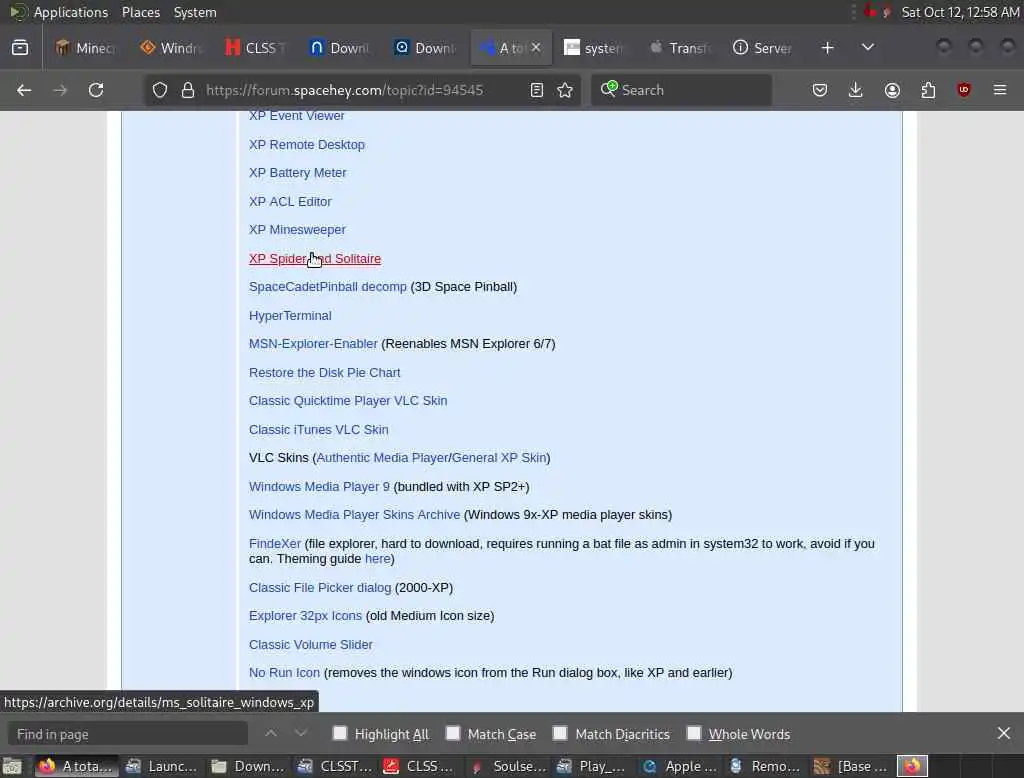Open a new browser tab
This screenshot has height=778, width=1024.
pyautogui.click(x=827, y=48)
